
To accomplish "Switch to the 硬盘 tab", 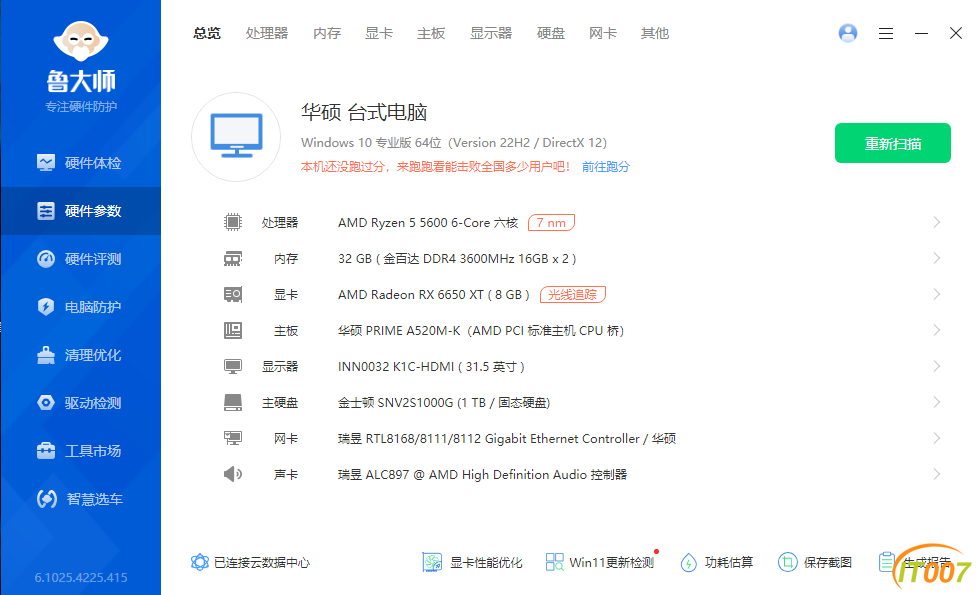I will (551, 34).
